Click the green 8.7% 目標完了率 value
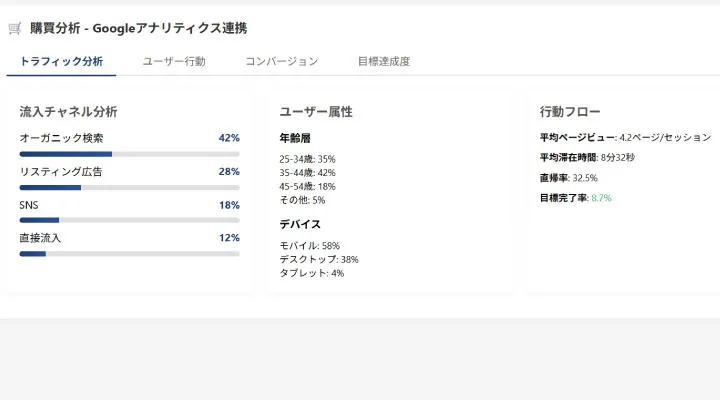This screenshot has width=720, height=400. coord(601,198)
